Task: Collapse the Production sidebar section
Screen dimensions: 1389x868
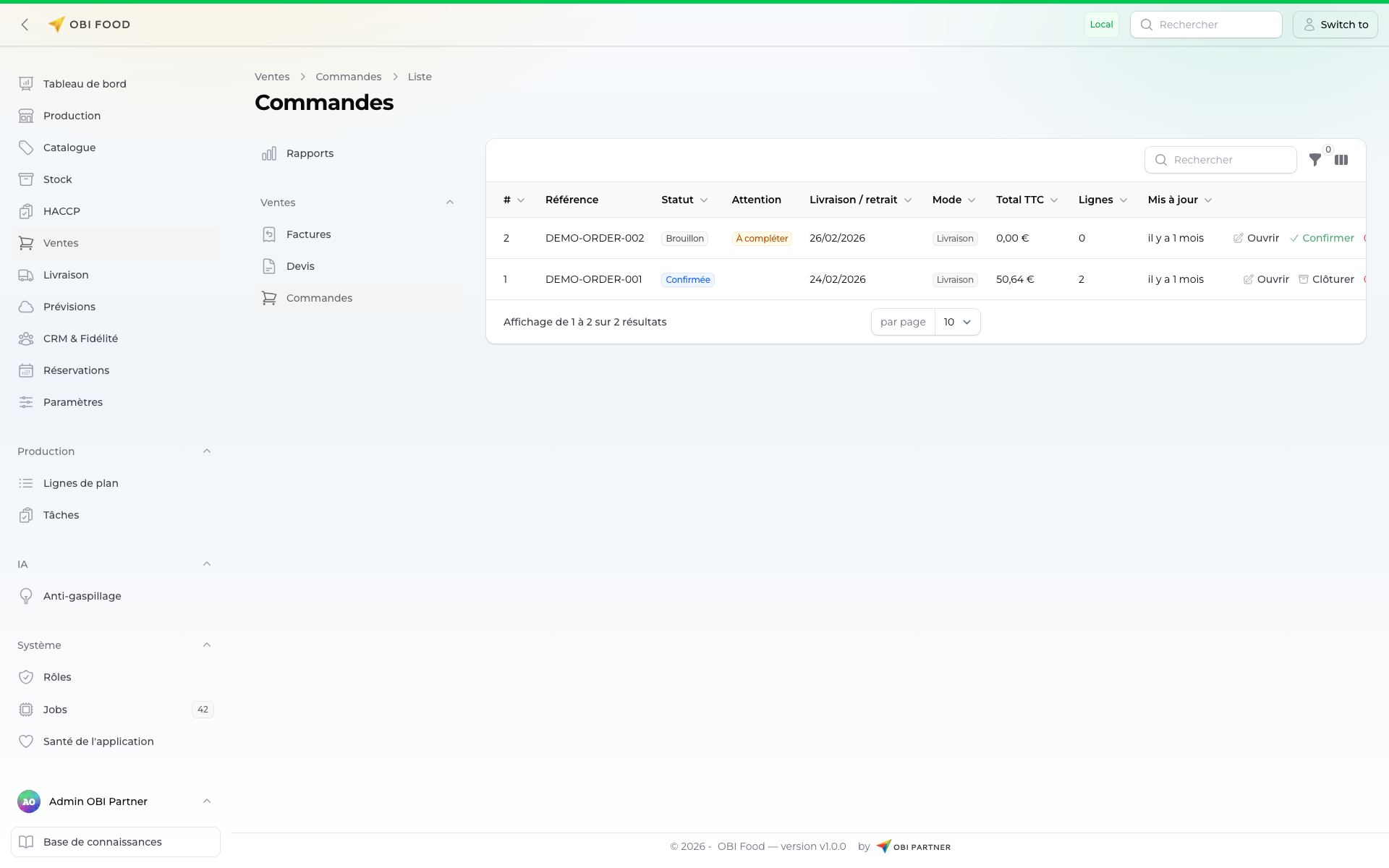Action: (207, 451)
